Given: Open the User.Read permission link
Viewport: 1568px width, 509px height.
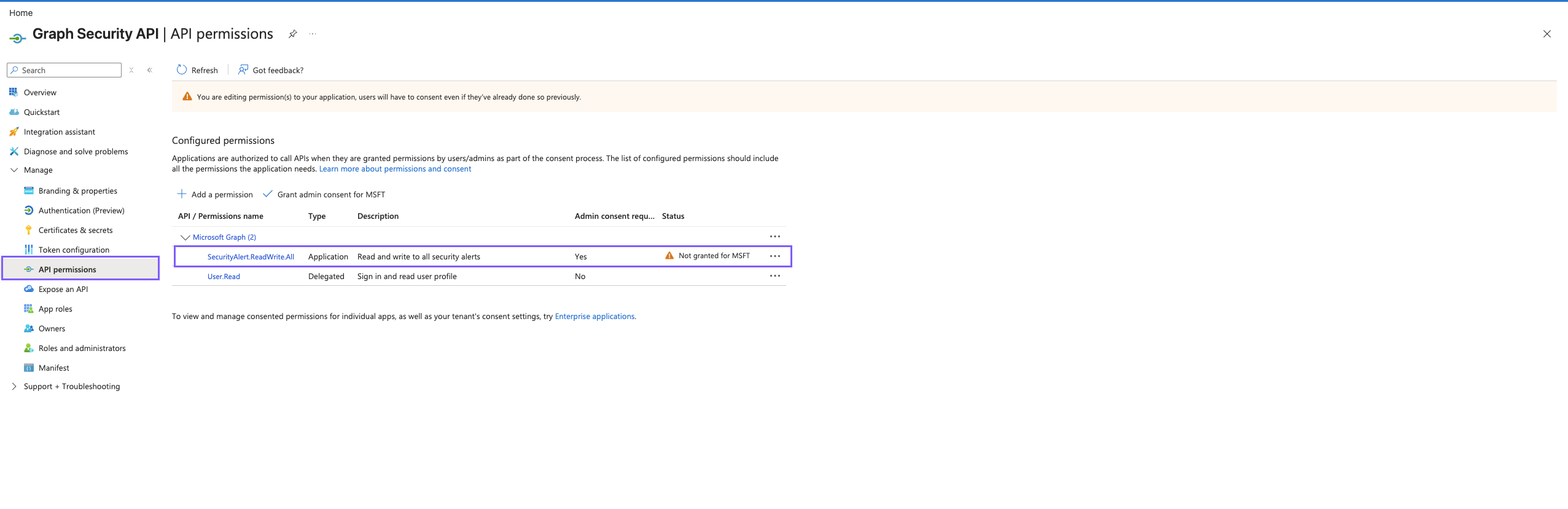Looking at the screenshot, I should [224, 277].
